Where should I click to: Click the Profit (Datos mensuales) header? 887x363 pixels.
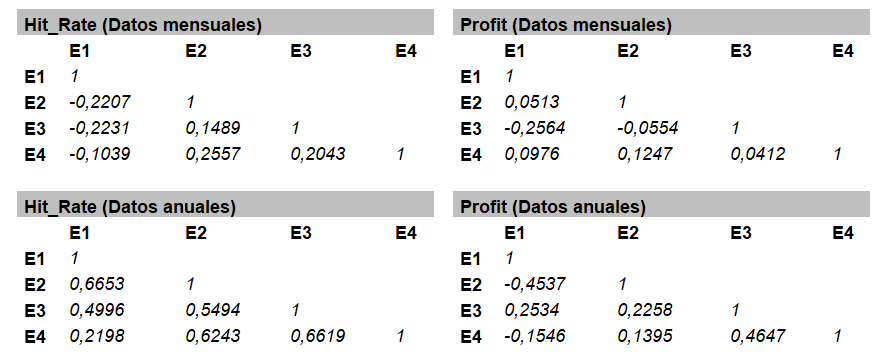click(661, 23)
